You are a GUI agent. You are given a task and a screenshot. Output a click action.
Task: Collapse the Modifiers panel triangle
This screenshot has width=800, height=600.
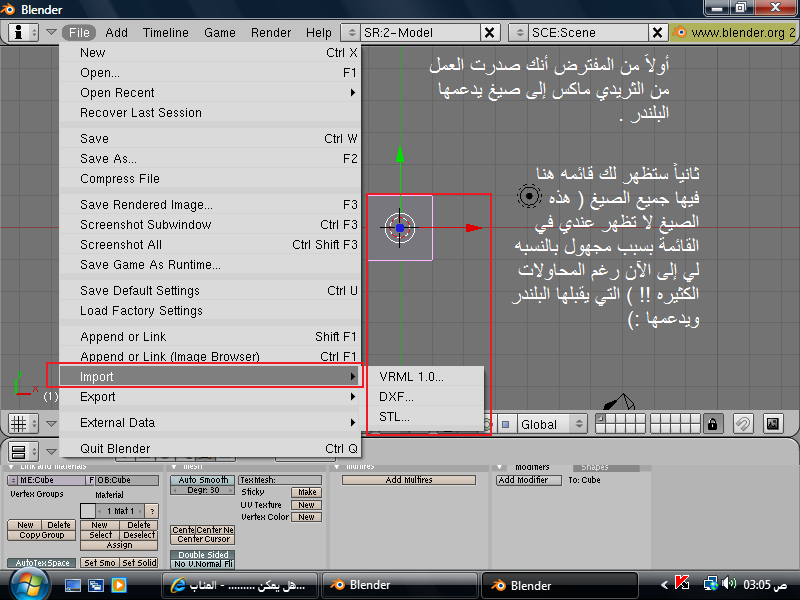500,467
